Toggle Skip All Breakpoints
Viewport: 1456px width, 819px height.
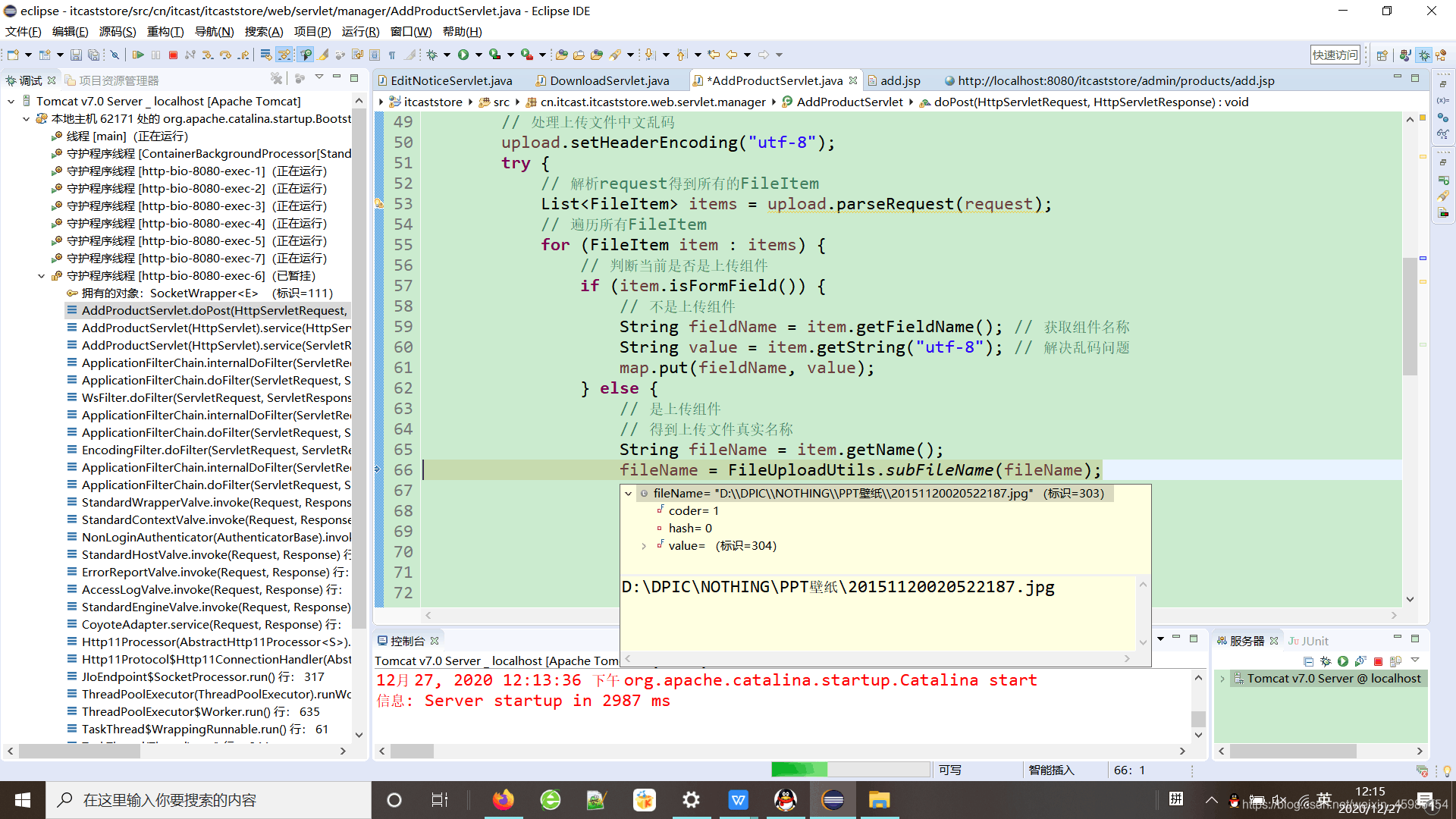tap(115, 55)
